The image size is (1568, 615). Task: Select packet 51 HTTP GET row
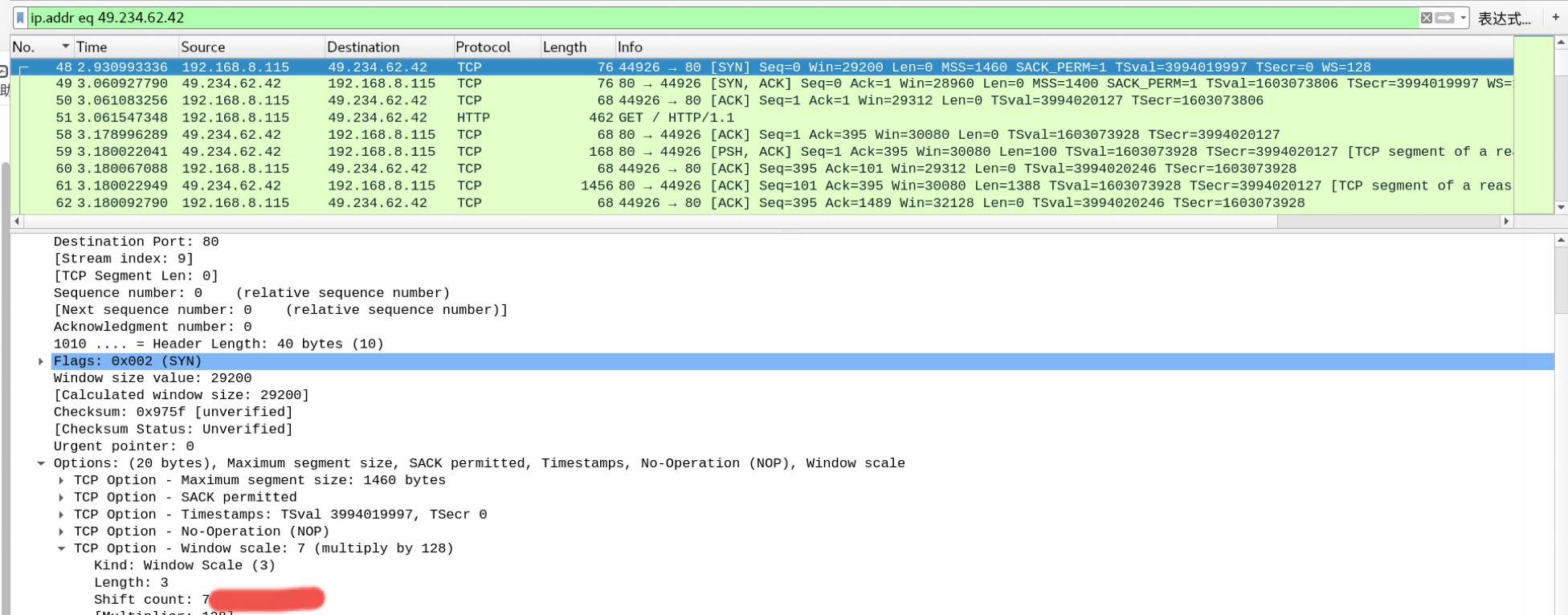[x=762, y=117]
